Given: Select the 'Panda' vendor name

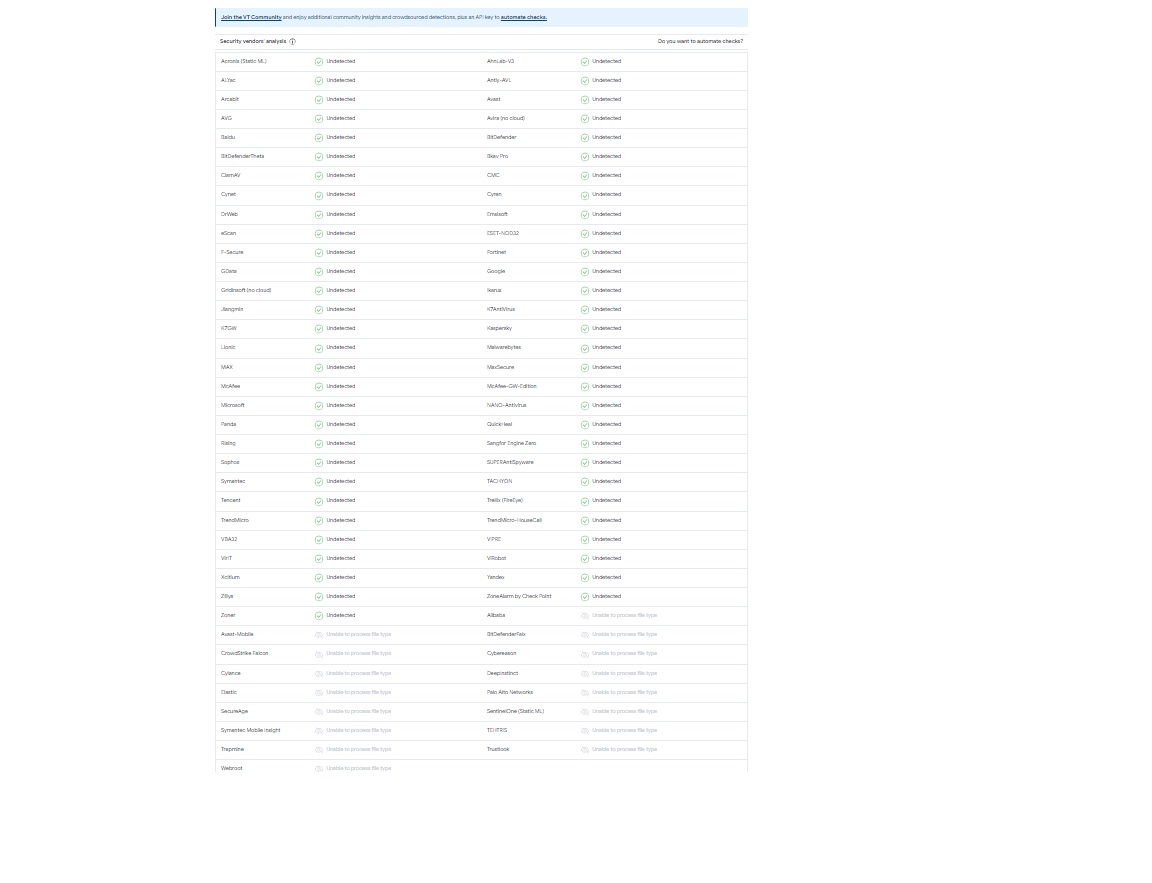Looking at the screenshot, I should [x=228, y=425].
